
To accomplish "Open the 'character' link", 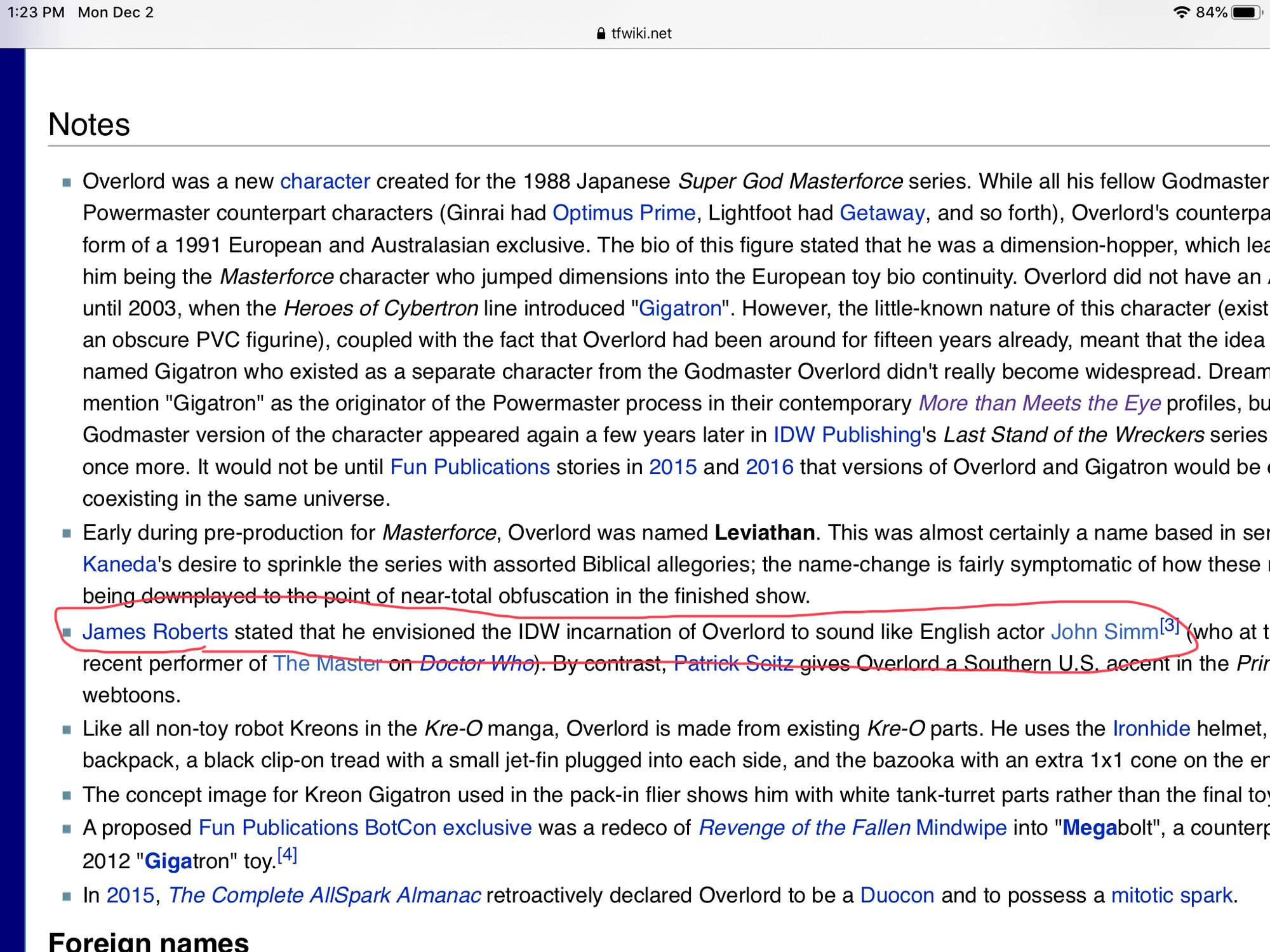I will pyautogui.click(x=325, y=182).
